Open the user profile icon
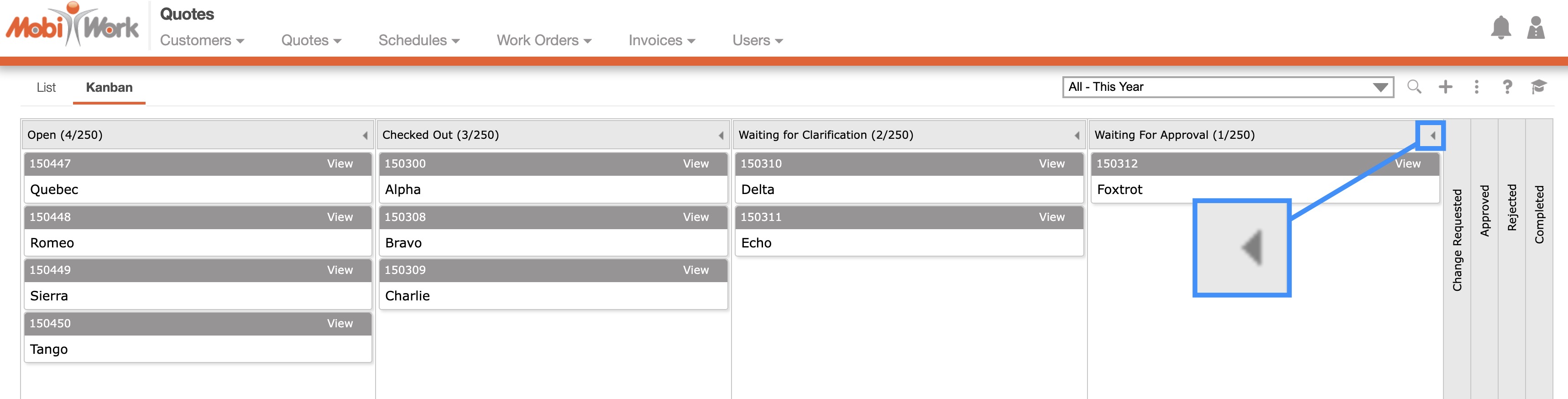The width and height of the screenshot is (1568, 399). 1536,27
